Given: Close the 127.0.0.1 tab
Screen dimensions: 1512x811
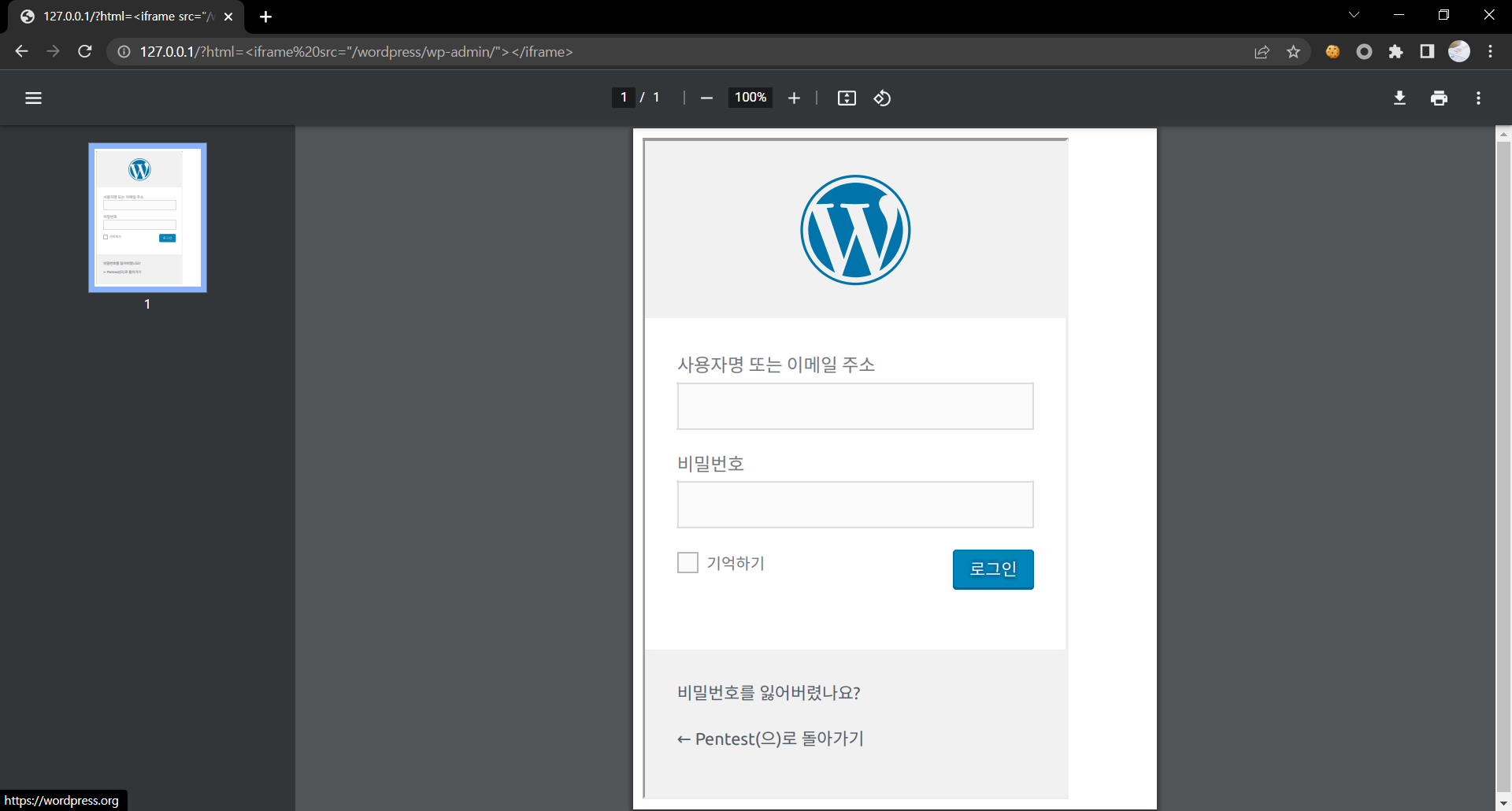Looking at the screenshot, I should [228, 17].
